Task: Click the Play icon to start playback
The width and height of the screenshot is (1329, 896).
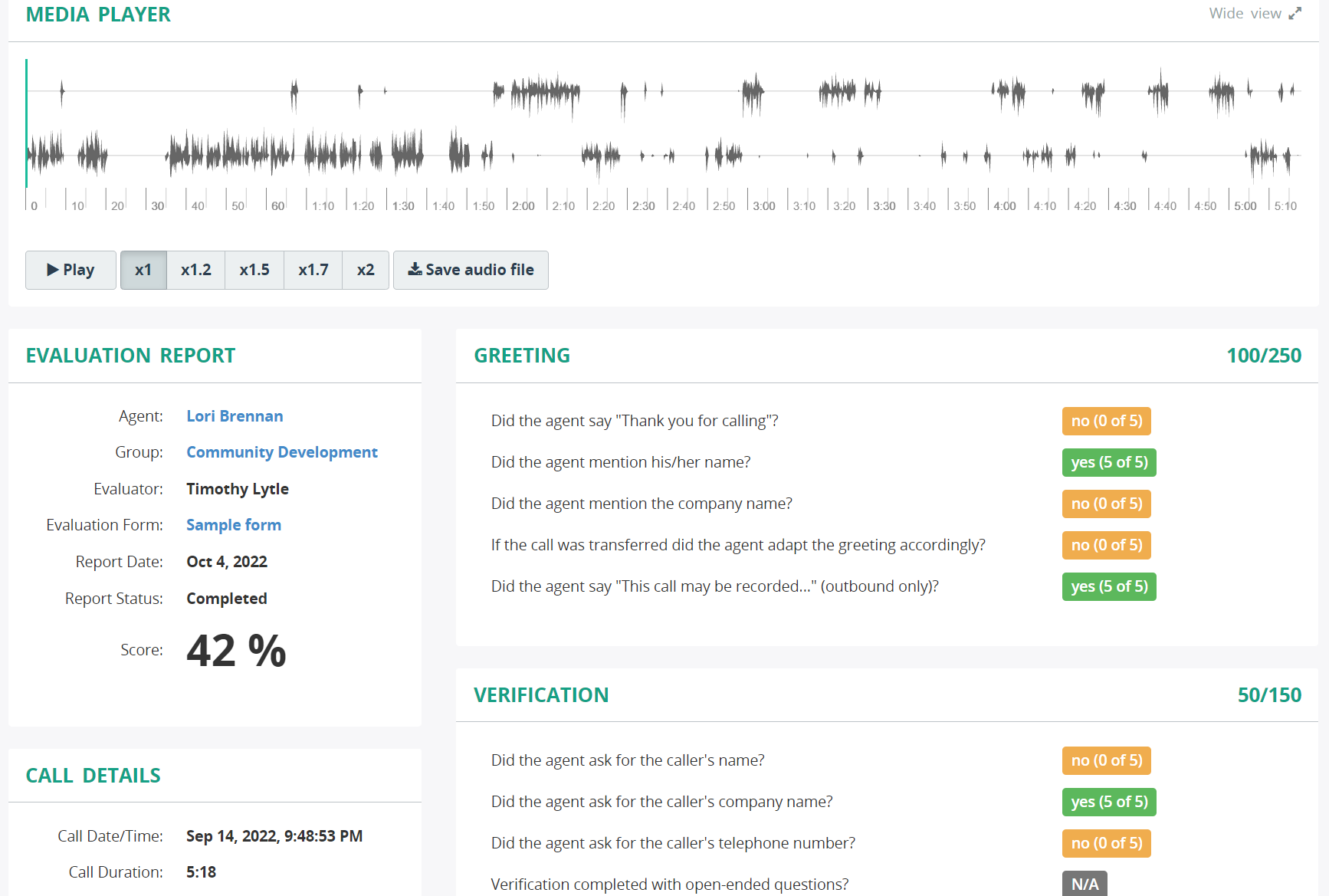Action: coord(52,270)
